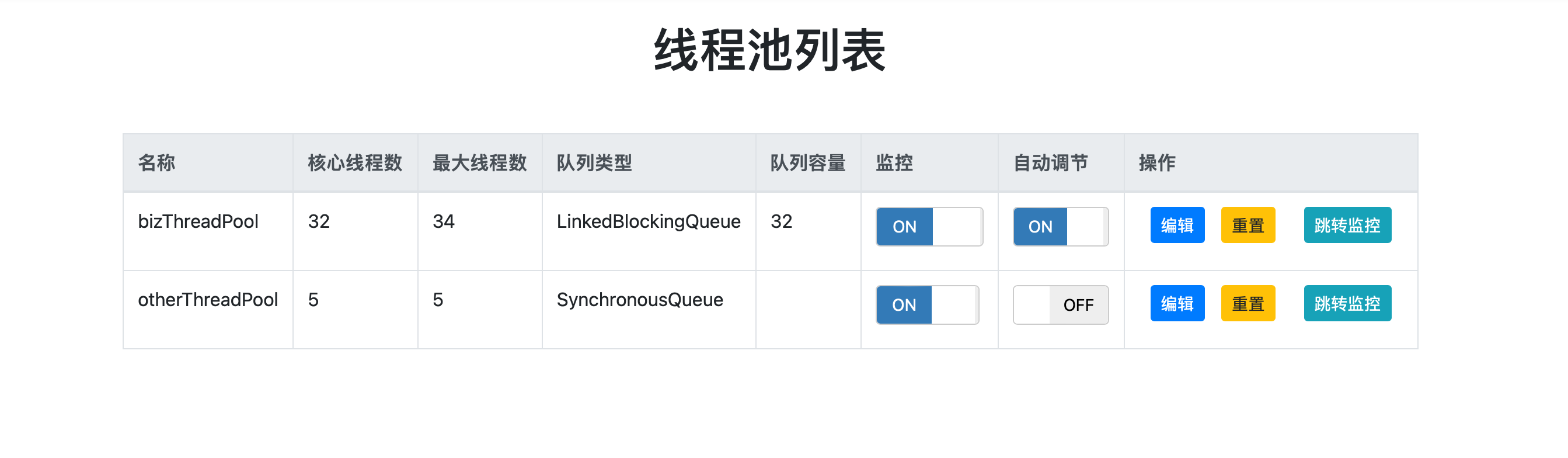Toggle auto-adjust switch for bizThreadPool
This screenshot has width=1568, height=458.
click(x=1060, y=227)
